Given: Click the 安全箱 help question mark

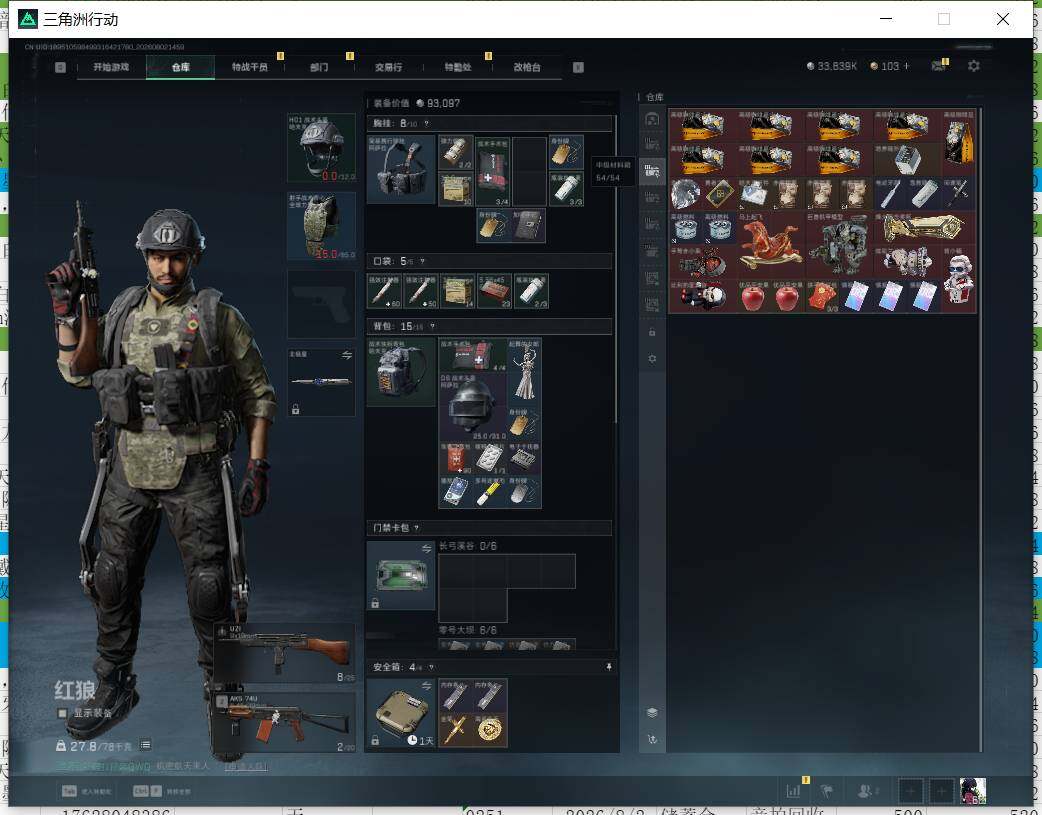Looking at the screenshot, I should pos(431,667).
